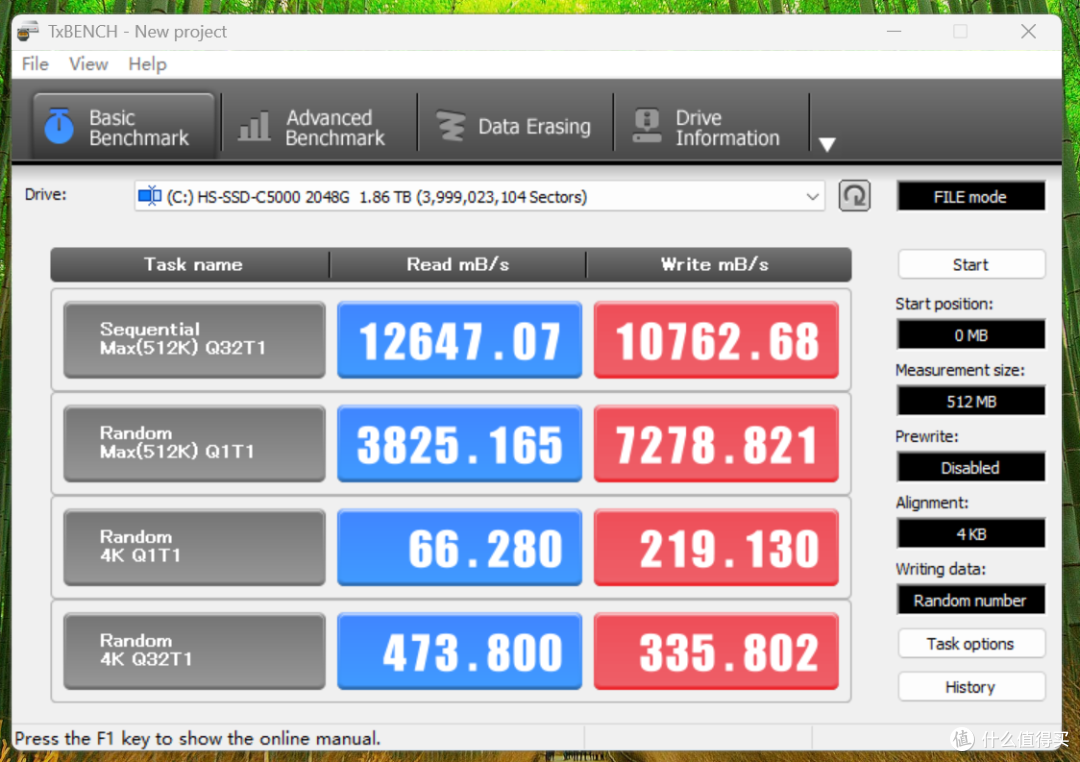Click the Advanced Benchmark bar chart icon

[254, 127]
